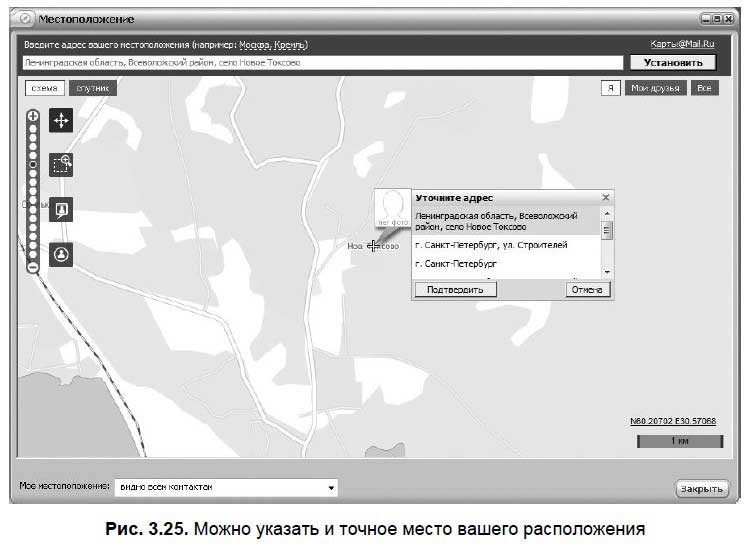This screenshot has width=749, height=544.
Task: Open the 'Мое местоположение' visibility dropdown
Action: click(x=226, y=487)
